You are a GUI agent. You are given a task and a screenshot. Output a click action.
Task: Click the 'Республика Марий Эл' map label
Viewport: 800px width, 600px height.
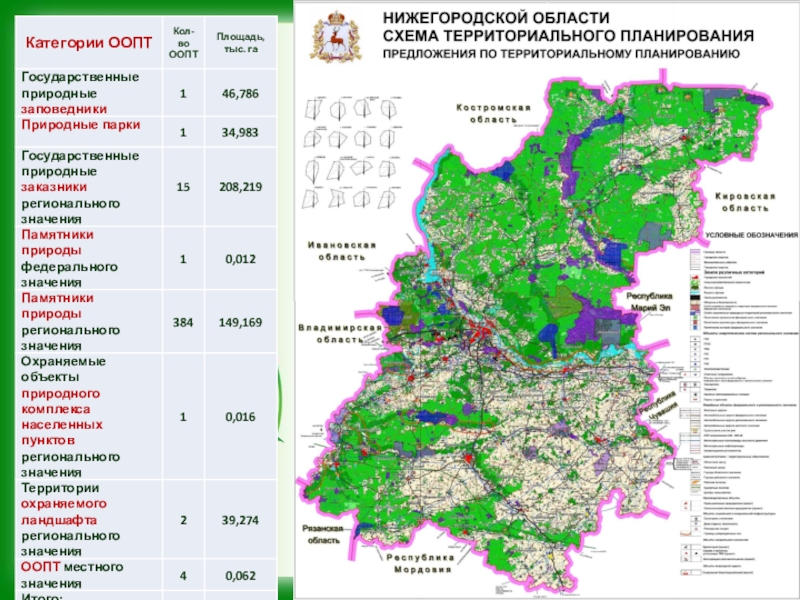(649, 302)
